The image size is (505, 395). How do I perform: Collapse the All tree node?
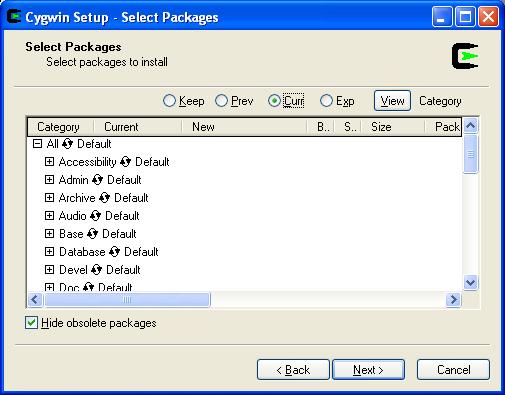(x=37, y=144)
